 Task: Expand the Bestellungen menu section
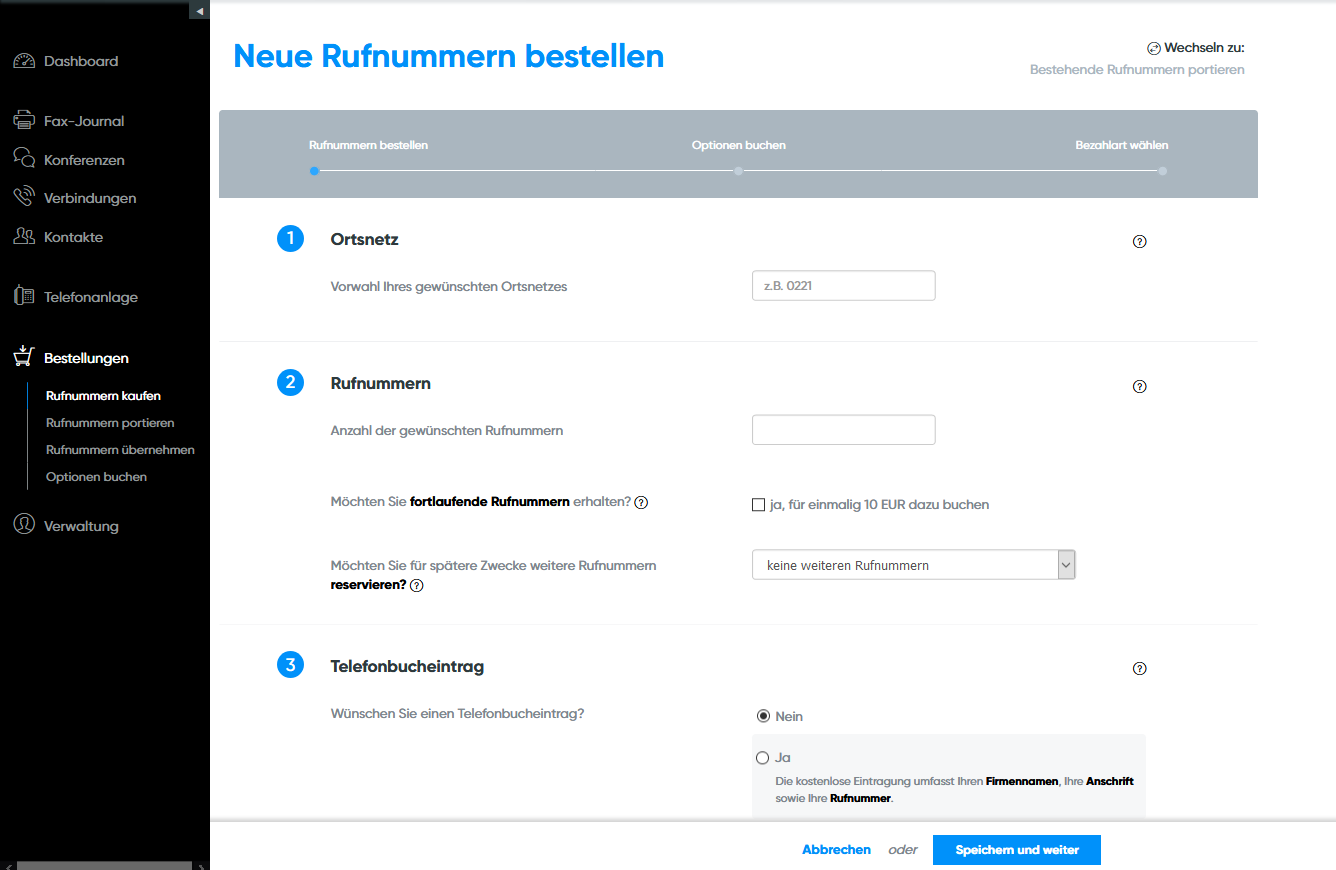[x=86, y=358]
